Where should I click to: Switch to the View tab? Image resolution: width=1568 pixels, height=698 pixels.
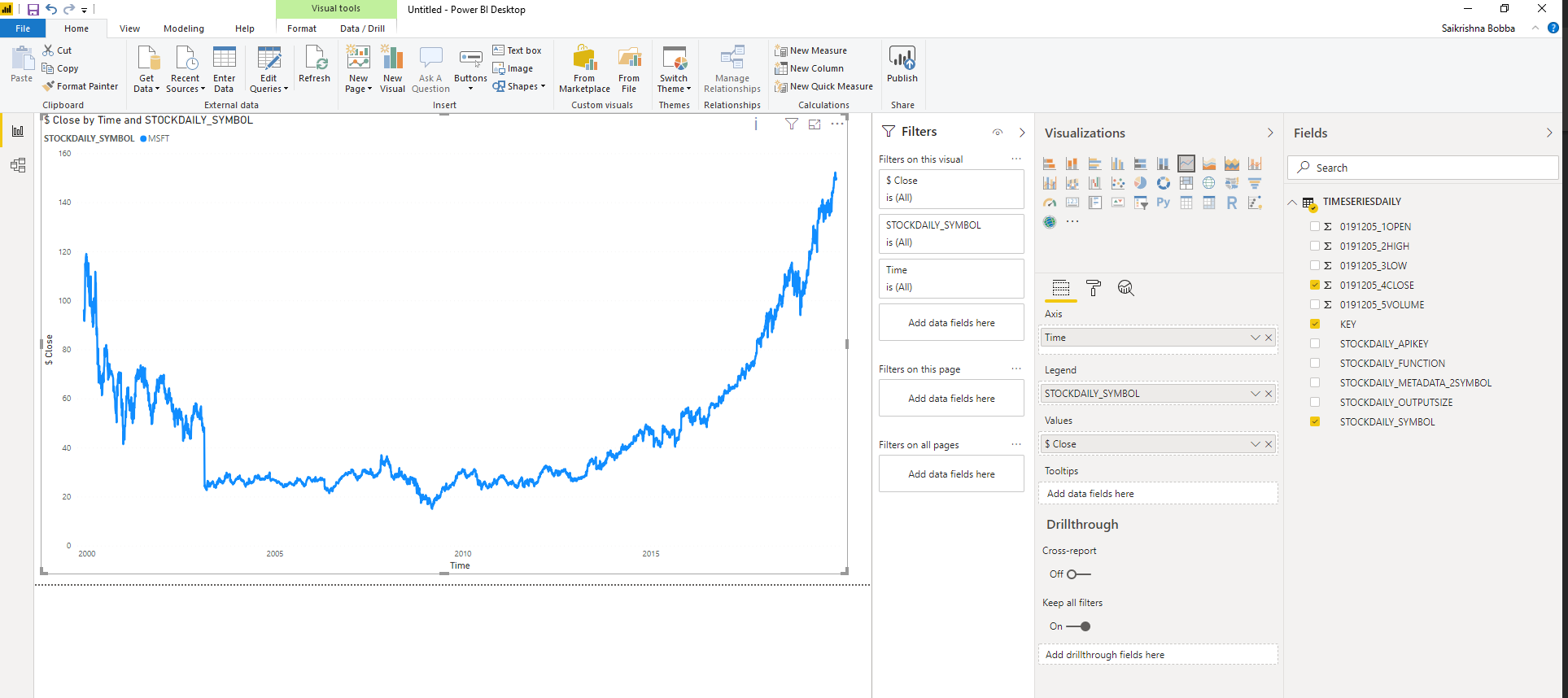[x=129, y=28]
